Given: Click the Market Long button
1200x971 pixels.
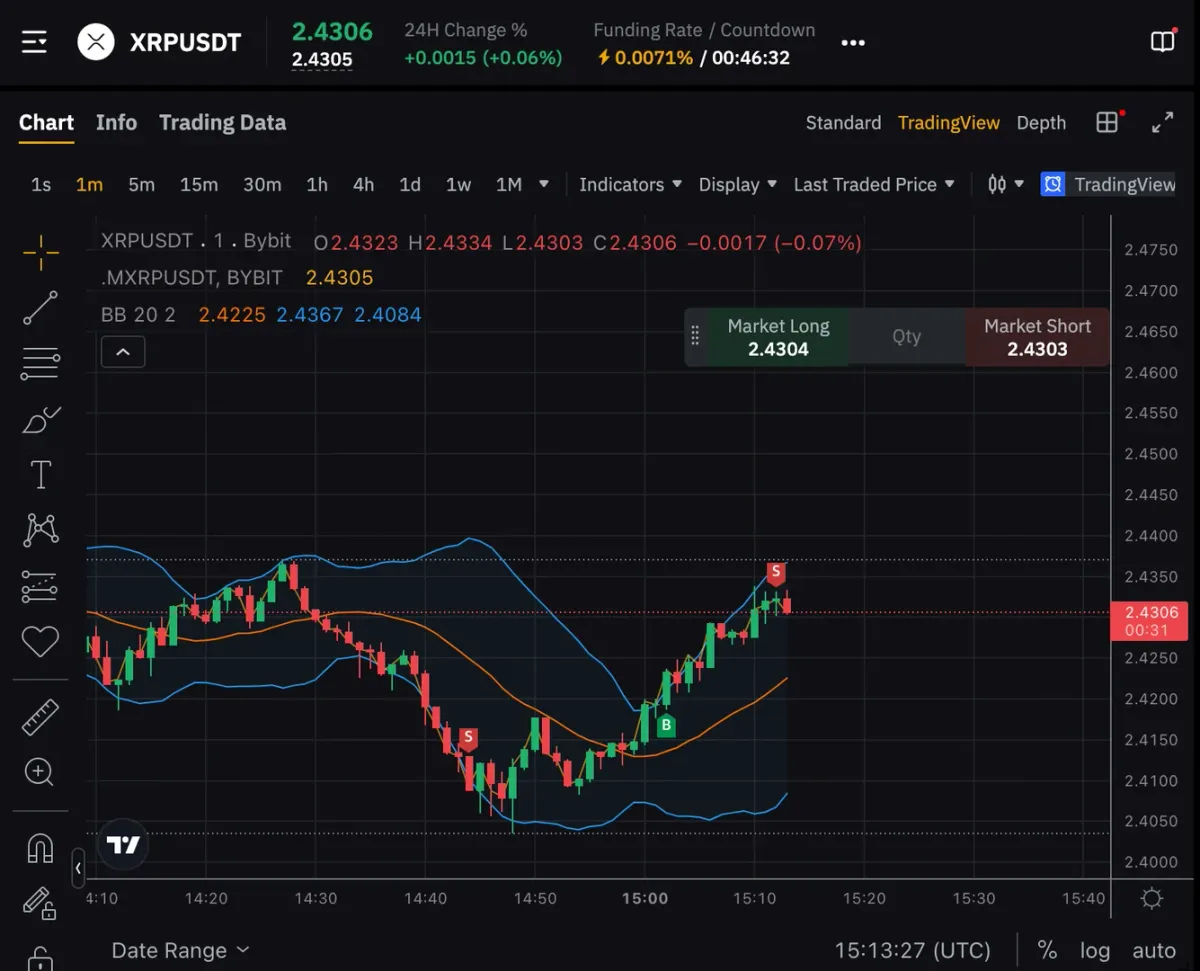Looking at the screenshot, I should click(778, 337).
